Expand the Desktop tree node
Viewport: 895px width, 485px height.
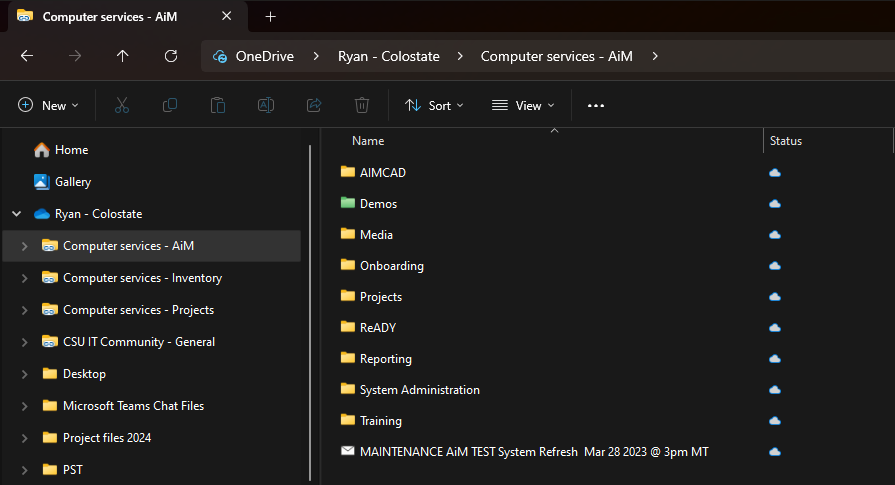tap(24, 374)
